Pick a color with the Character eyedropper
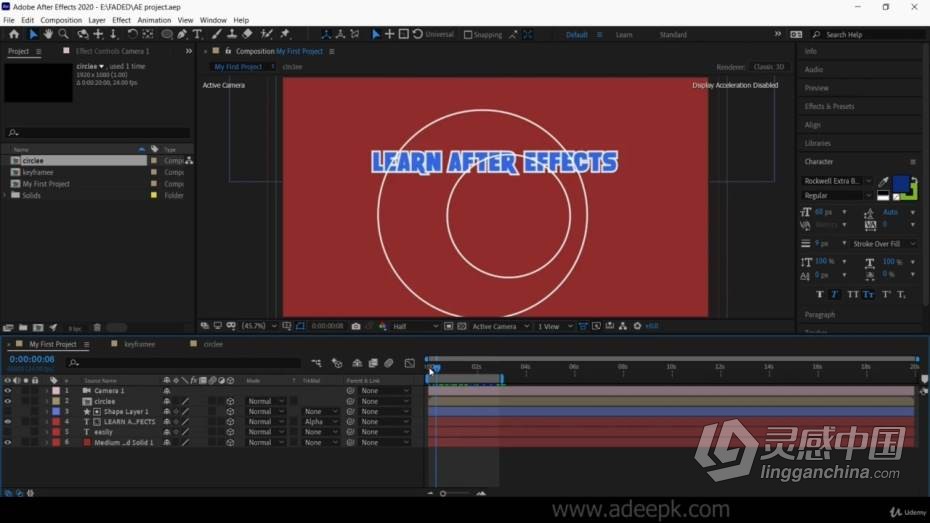The image size is (930, 523). click(883, 181)
